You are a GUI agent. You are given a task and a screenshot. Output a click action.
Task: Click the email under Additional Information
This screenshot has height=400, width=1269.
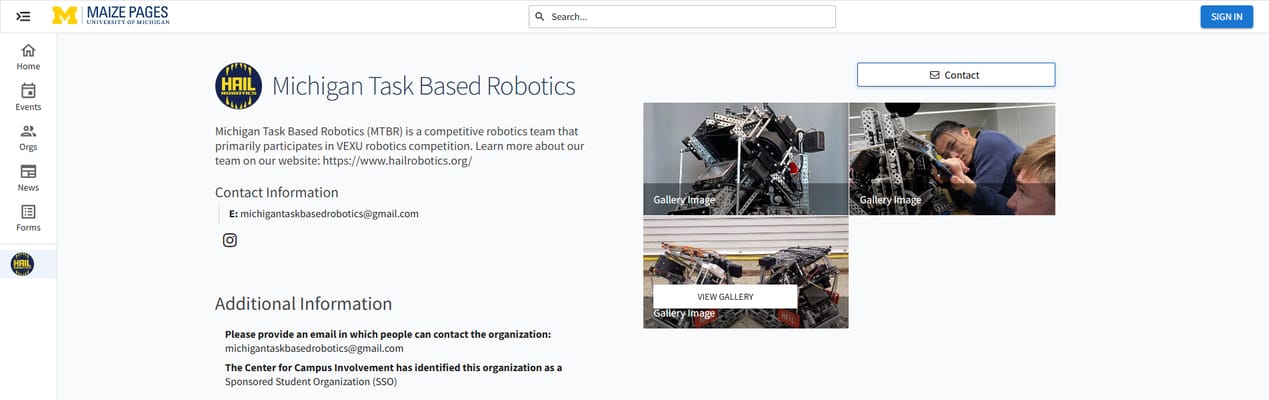314,348
